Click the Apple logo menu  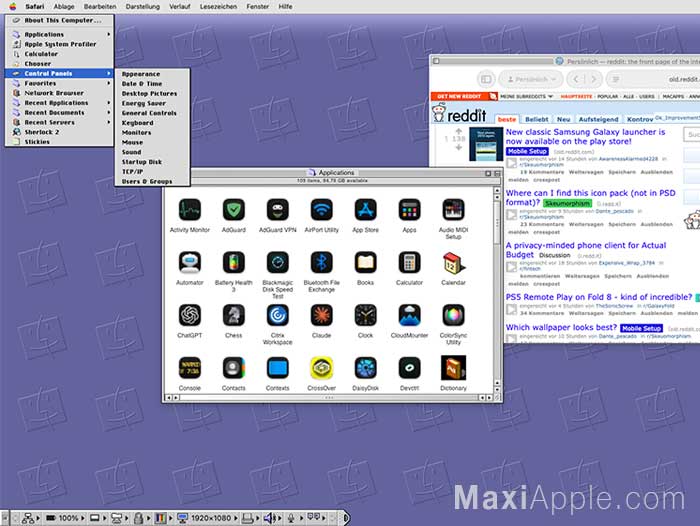[13, 6]
